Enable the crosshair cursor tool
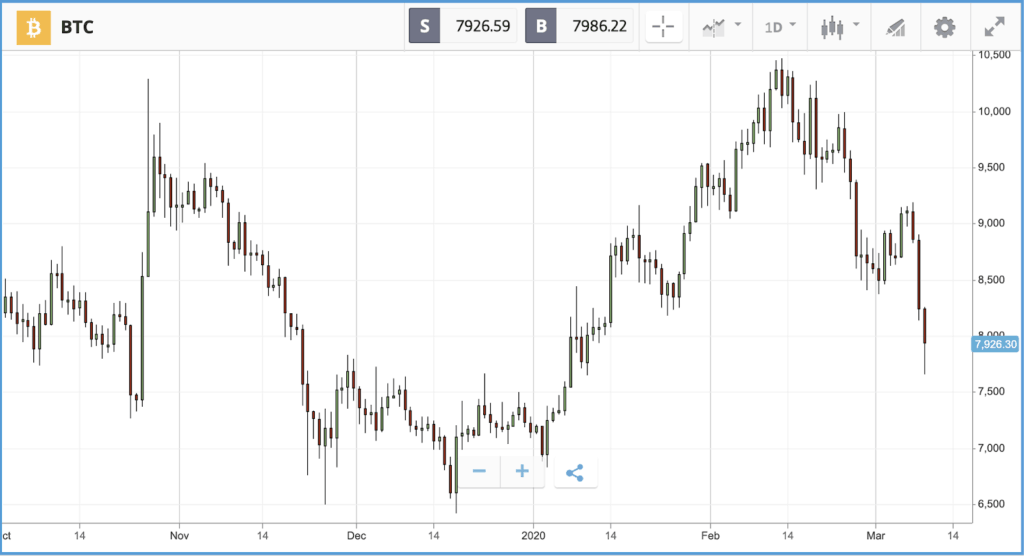The height and width of the screenshot is (556, 1024). pos(664,27)
